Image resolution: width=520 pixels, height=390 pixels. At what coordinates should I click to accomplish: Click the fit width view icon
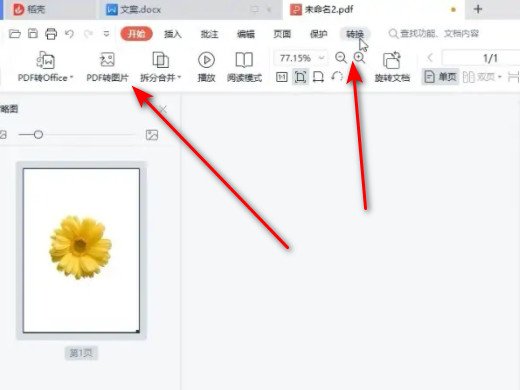click(318, 77)
